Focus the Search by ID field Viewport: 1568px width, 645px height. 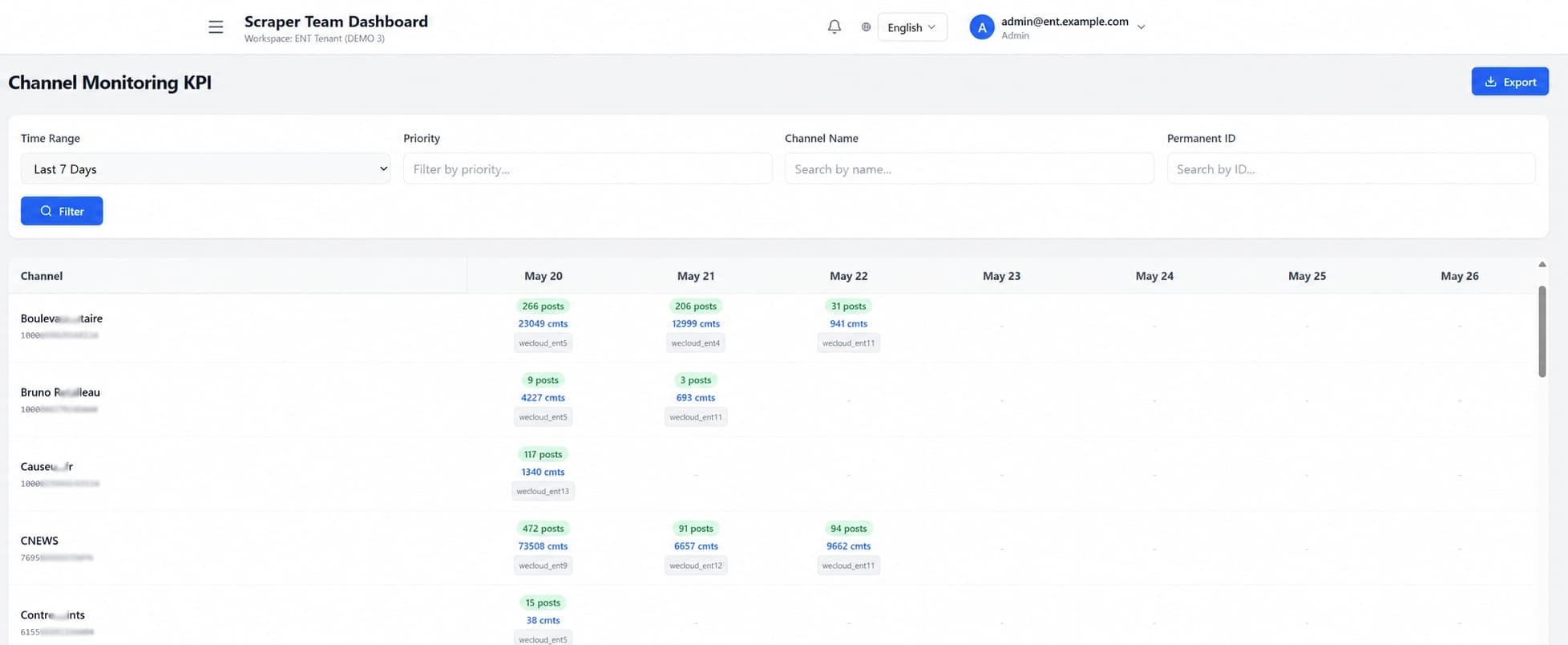click(1351, 168)
